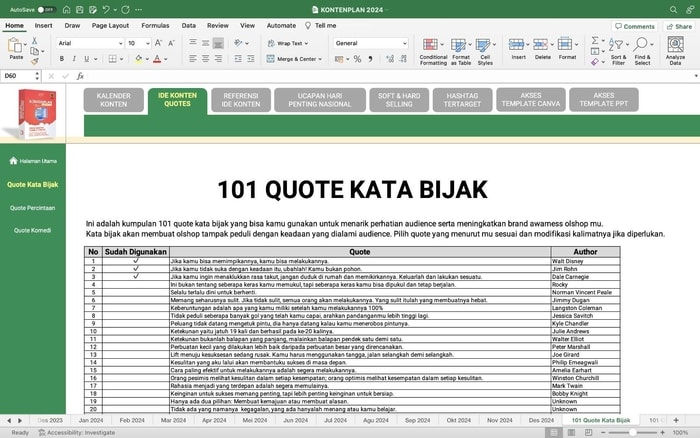Apply percent style format

click(x=357, y=59)
